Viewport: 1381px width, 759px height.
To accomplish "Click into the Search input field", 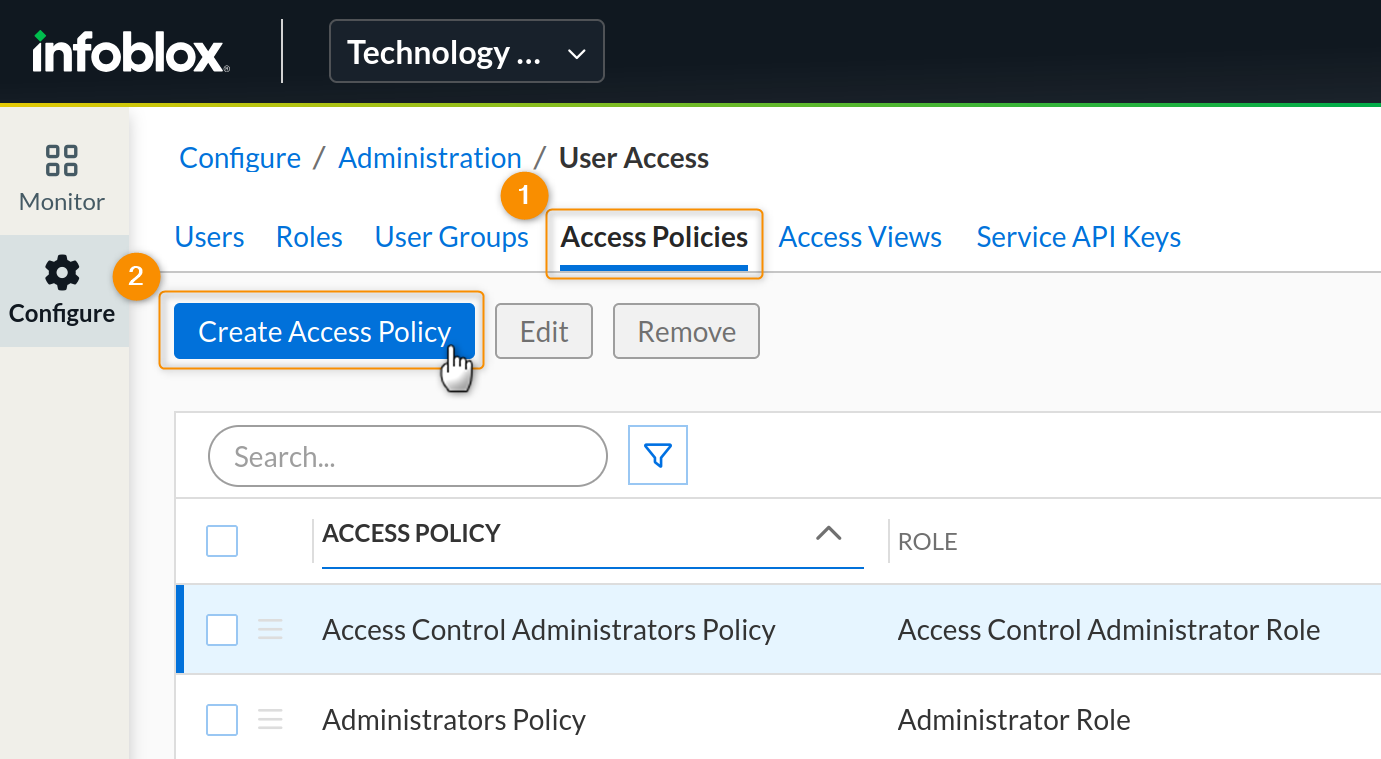I will [x=407, y=457].
